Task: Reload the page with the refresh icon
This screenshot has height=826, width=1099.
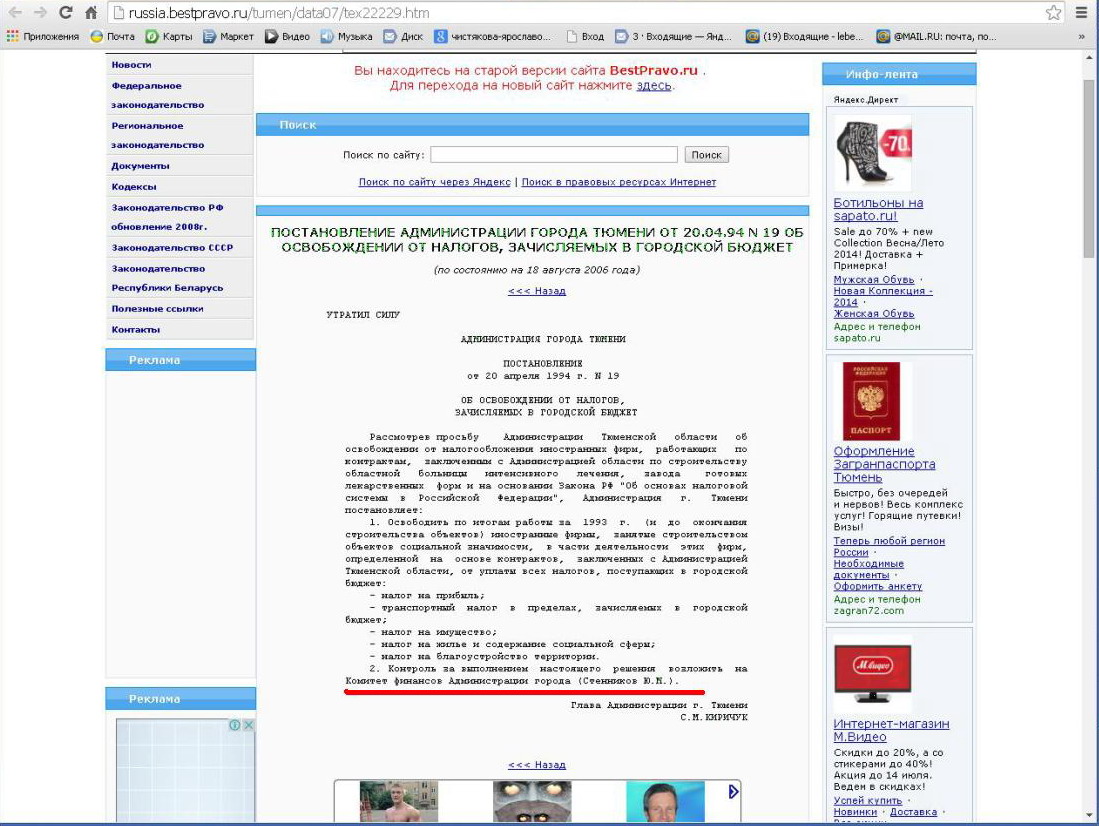Action: click(66, 13)
